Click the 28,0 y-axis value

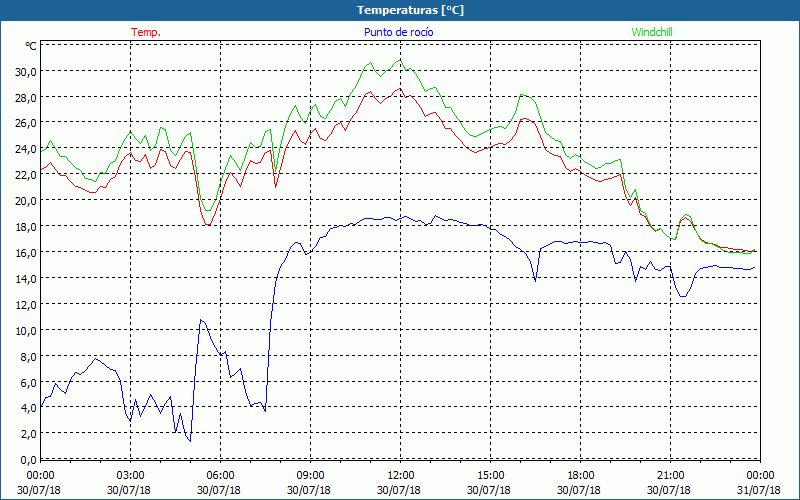coord(26,97)
